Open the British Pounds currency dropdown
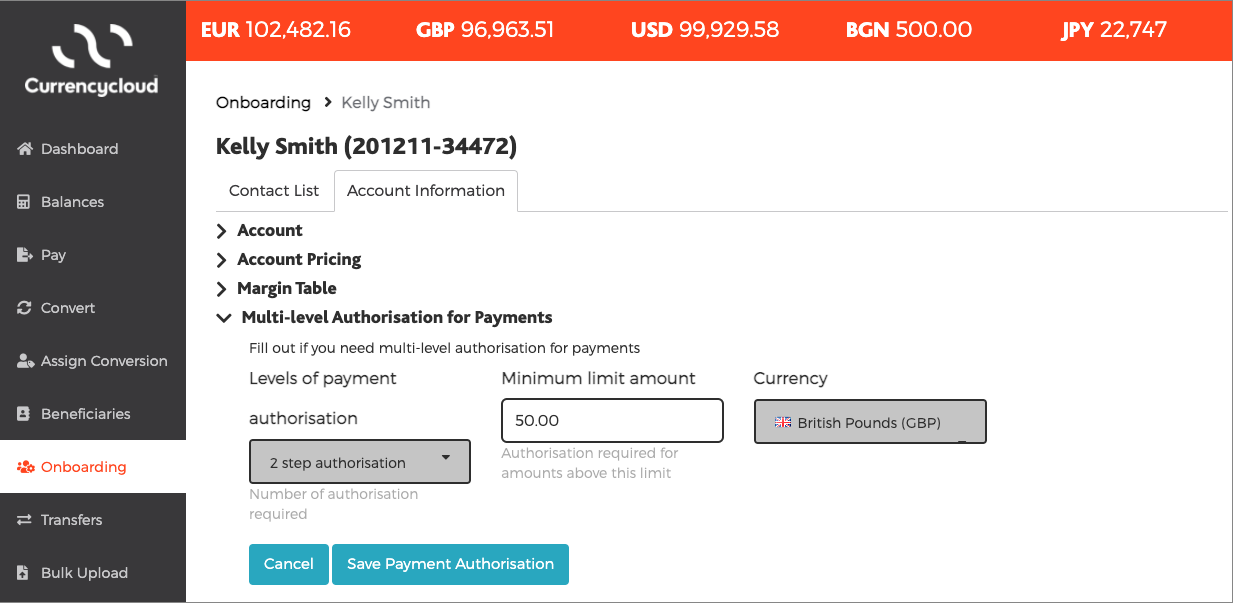This screenshot has width=1233, height=603. (x=870, y=422)
